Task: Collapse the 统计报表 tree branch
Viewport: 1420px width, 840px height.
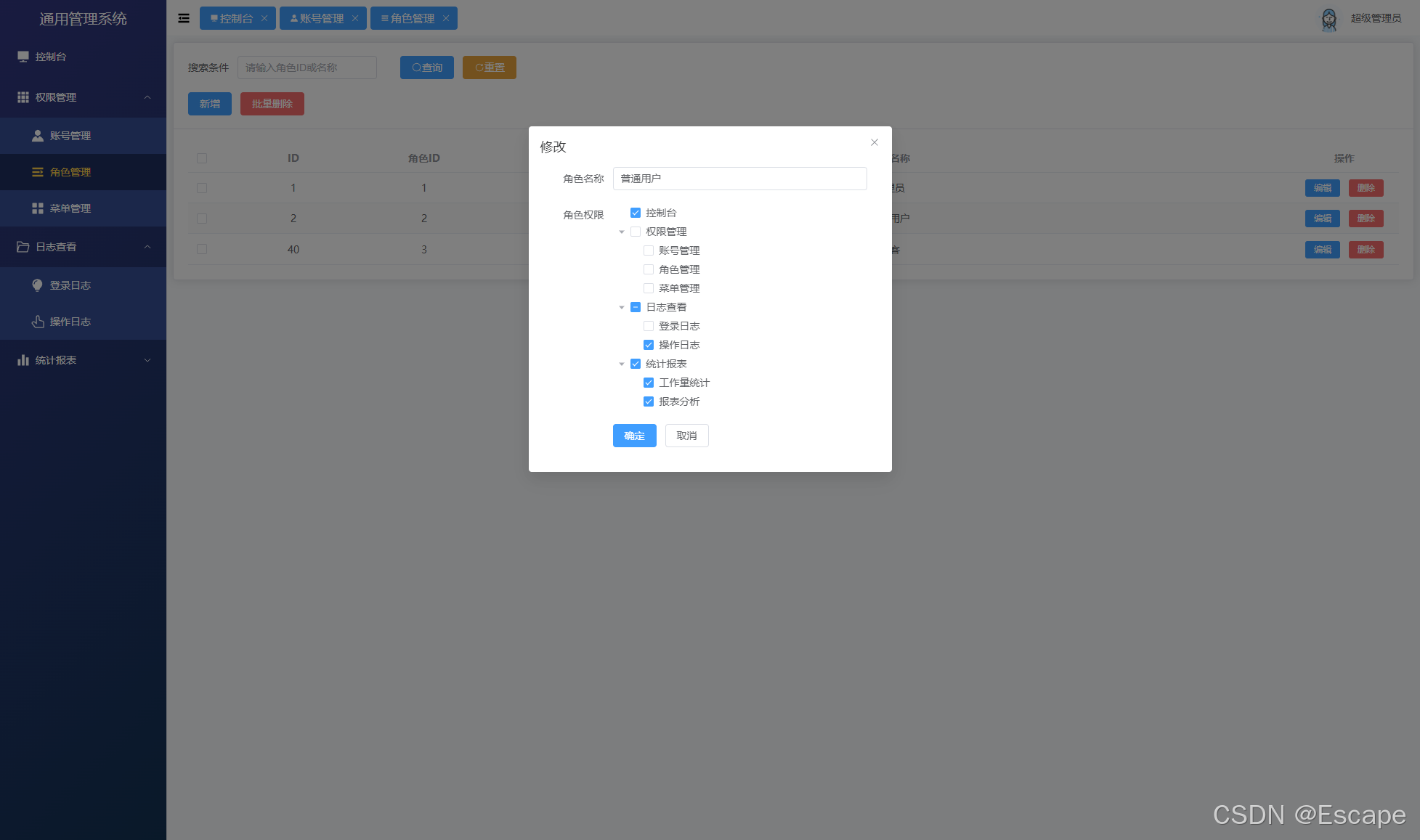Action: point(622,363)
